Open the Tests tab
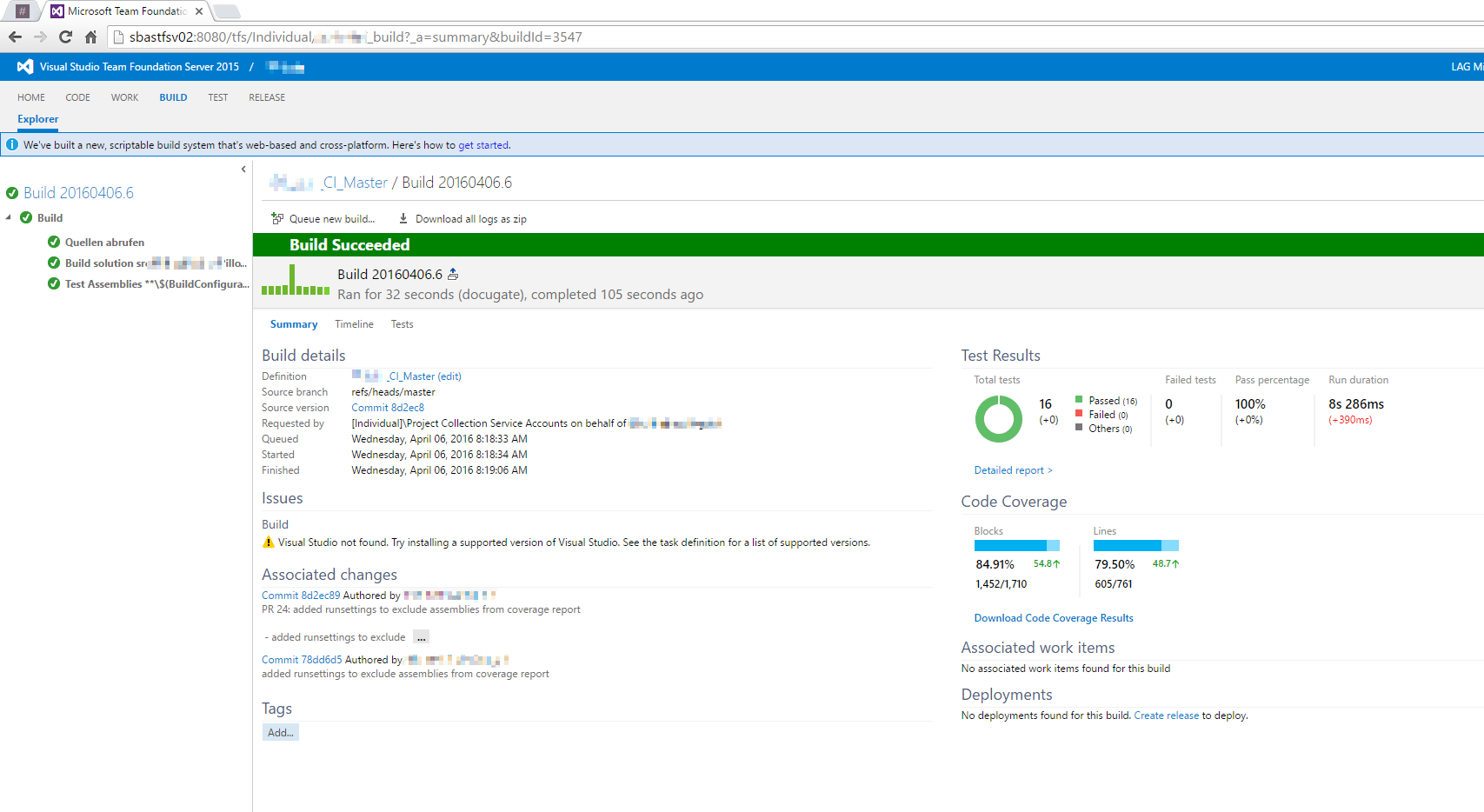The width and height of the screenshot is (1484, 812). (402, 324)
